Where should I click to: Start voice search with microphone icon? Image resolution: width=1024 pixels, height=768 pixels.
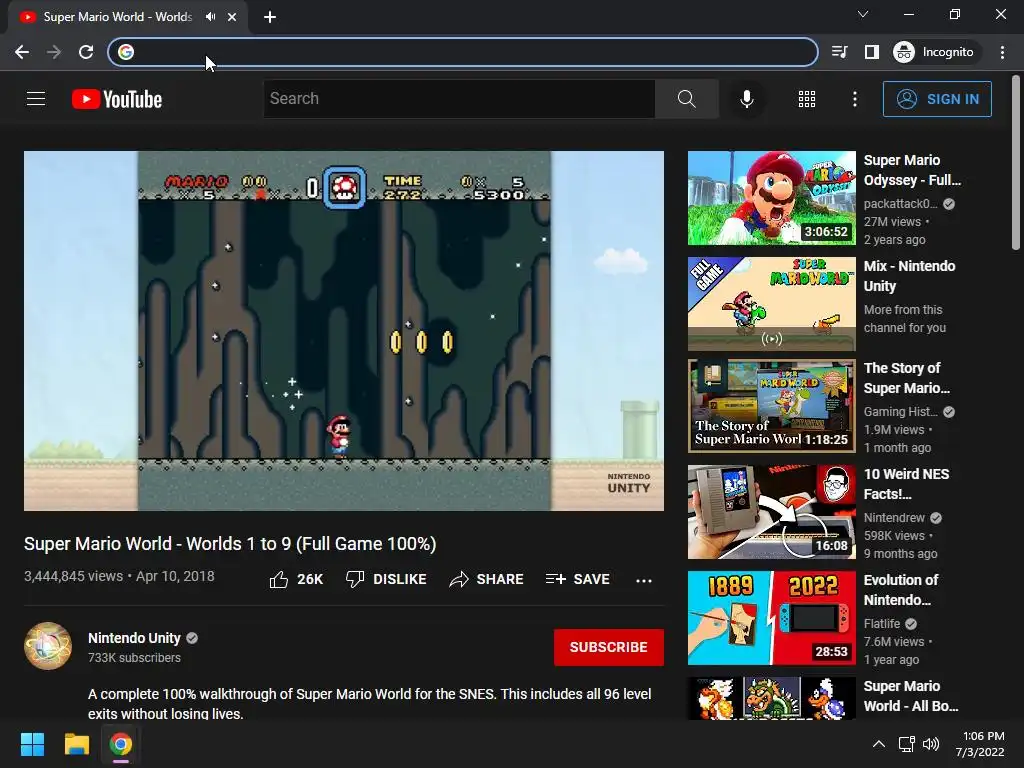pos(746,99)
